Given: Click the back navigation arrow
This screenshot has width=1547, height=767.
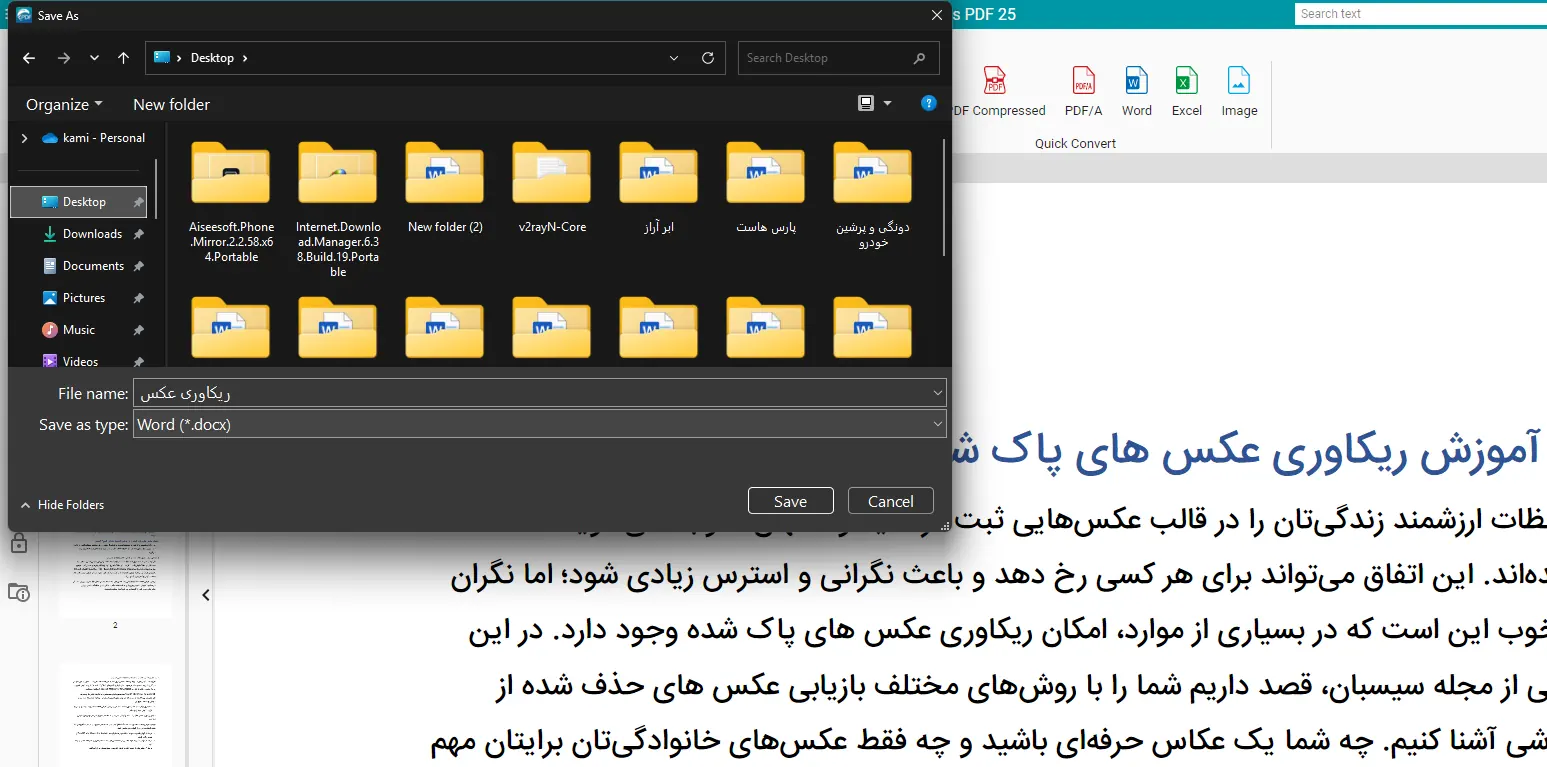Looking at the screenshot, I should (29, 58).
